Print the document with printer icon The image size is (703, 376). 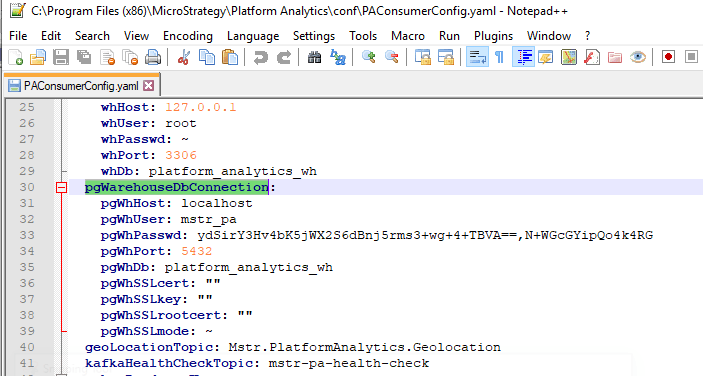point(153,57)
